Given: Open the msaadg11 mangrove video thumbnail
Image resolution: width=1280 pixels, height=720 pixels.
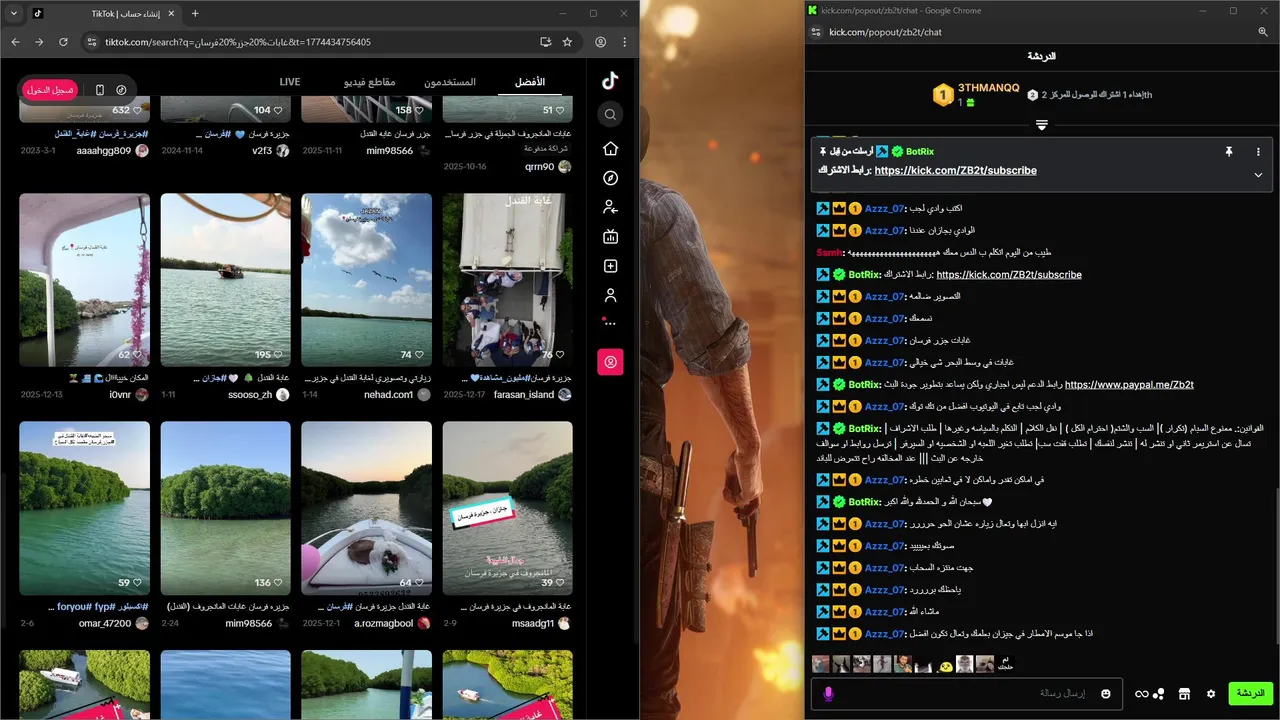Looking at the screenshot, I should (x=508, y=508).
